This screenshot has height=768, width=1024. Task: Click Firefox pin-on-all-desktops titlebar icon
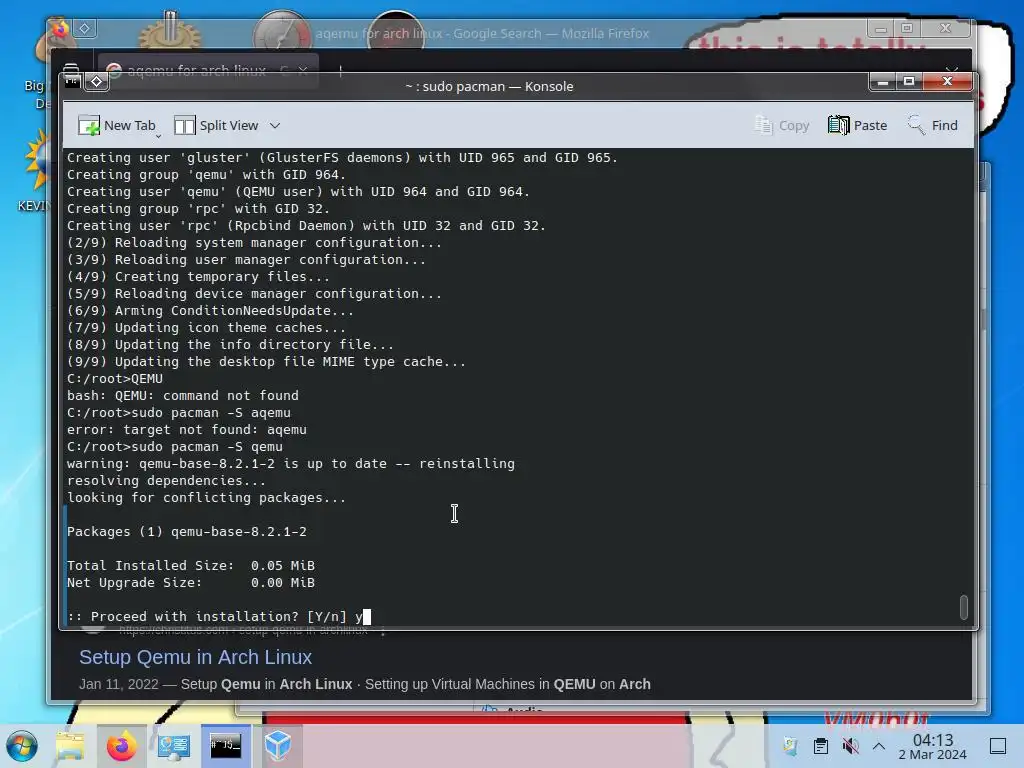click(x=84, y=28)
